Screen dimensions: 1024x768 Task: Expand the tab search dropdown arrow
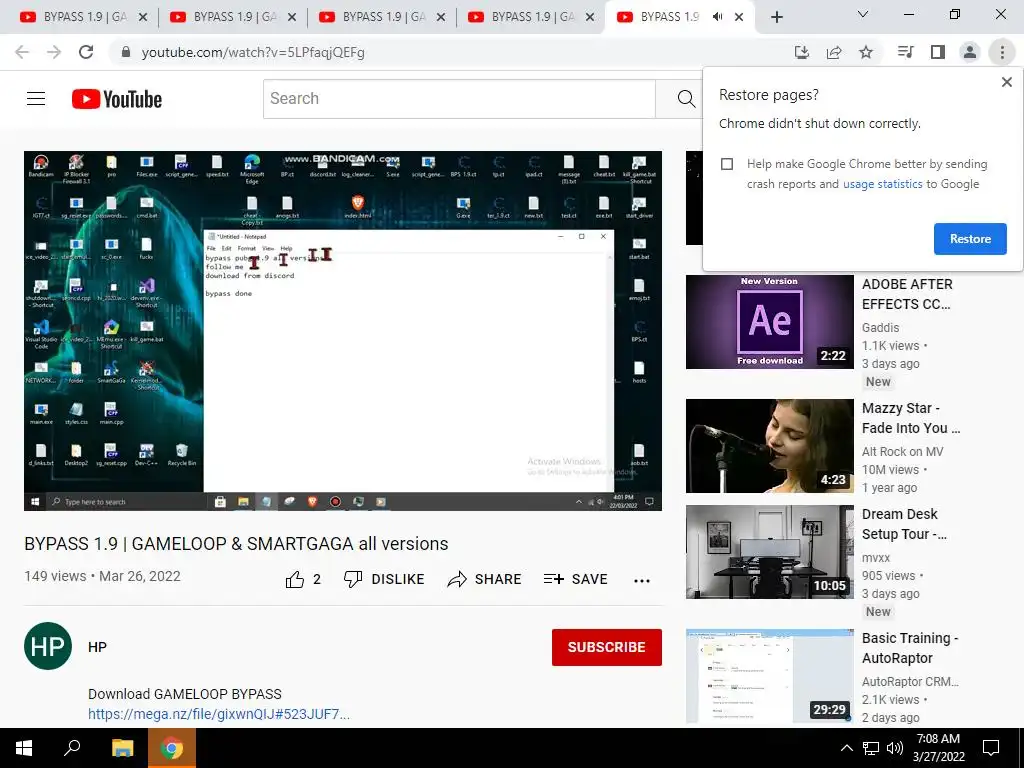click(863, 14)
